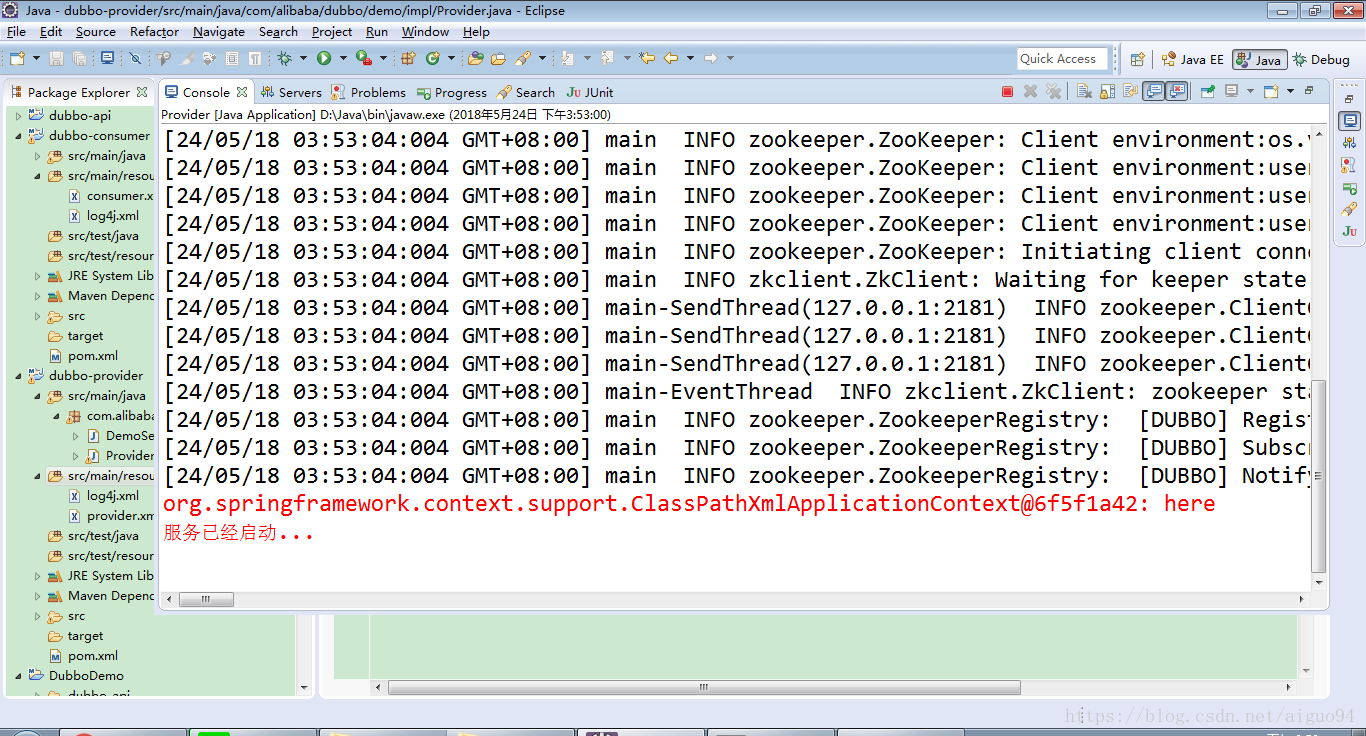Select the Java perspective button
Screen dimensions: 1366x736
click(x=1259, y=60)
